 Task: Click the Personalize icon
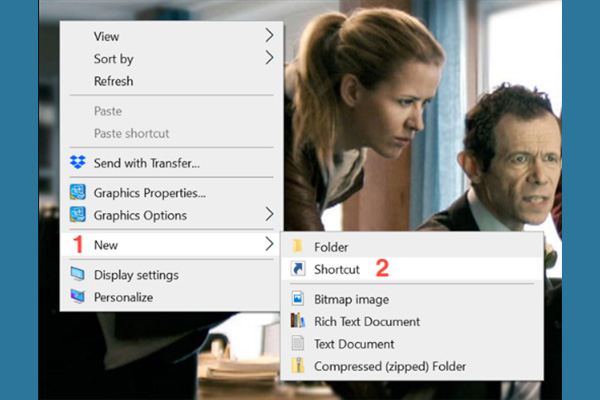point(78,296)
